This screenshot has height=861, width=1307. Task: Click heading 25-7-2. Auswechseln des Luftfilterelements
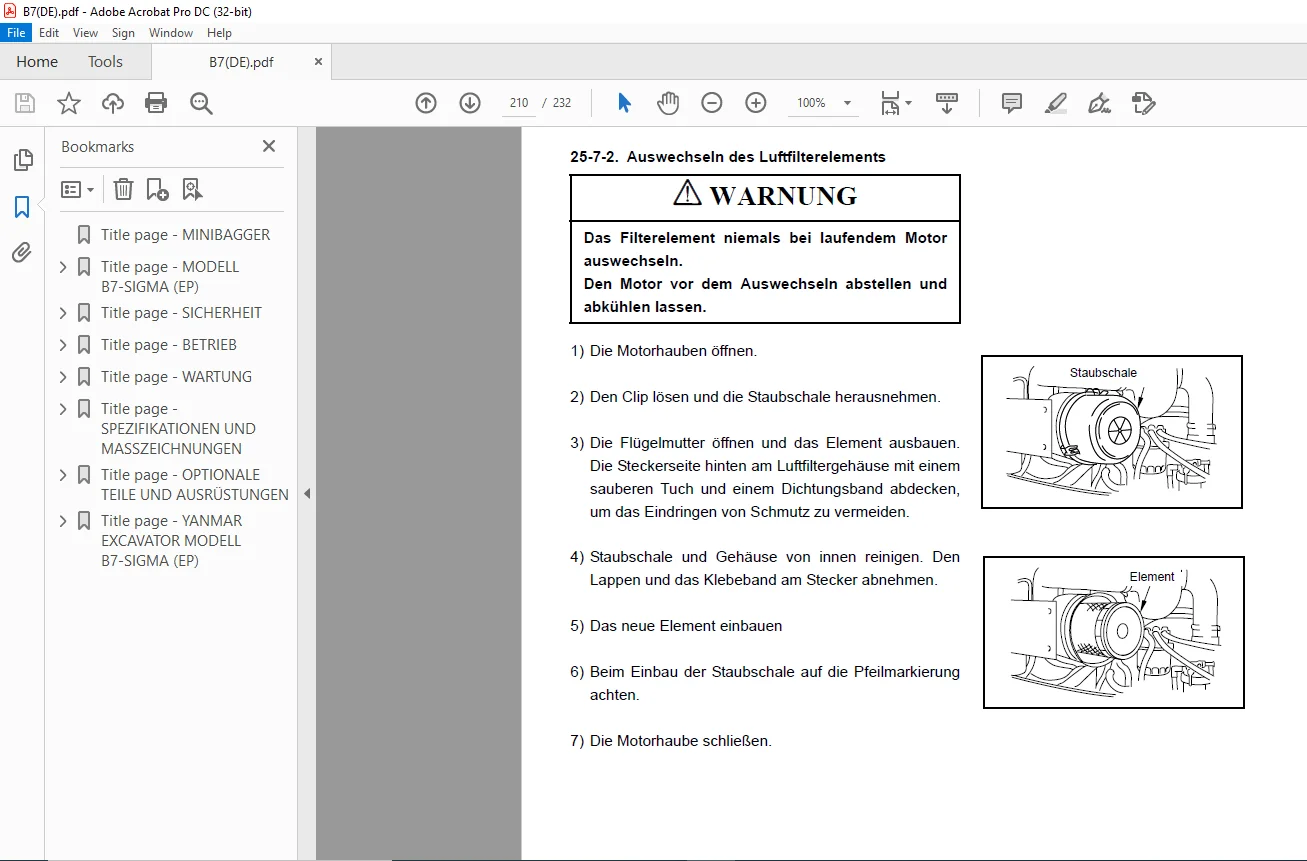coord(728,157)
